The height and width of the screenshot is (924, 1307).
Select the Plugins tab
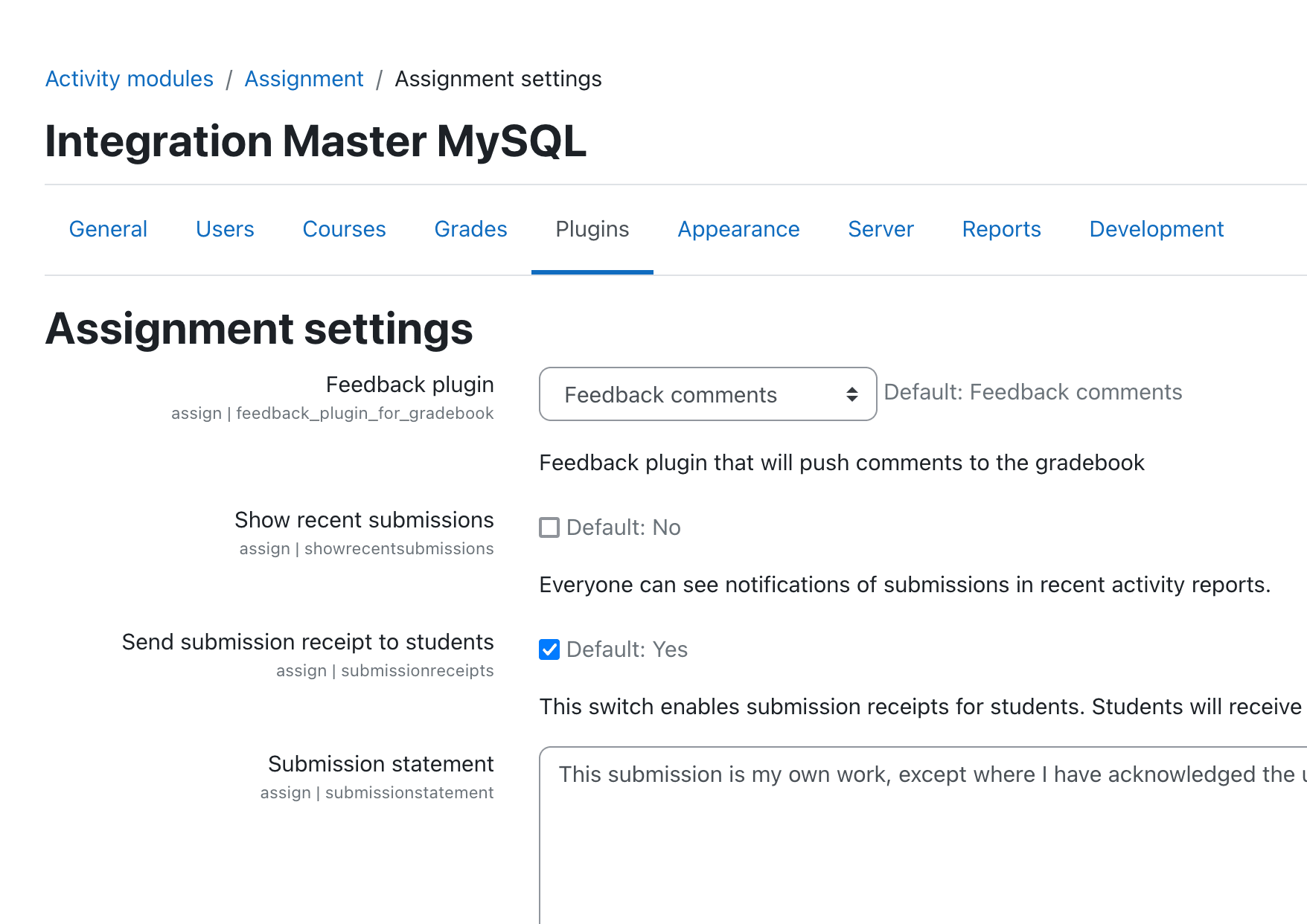[x=592, y=229]
